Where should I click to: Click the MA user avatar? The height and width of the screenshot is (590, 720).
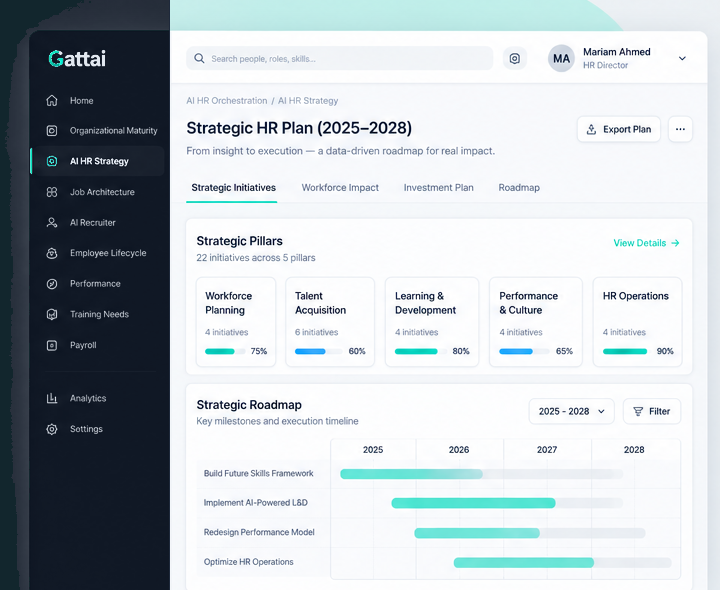pos(561,58)
